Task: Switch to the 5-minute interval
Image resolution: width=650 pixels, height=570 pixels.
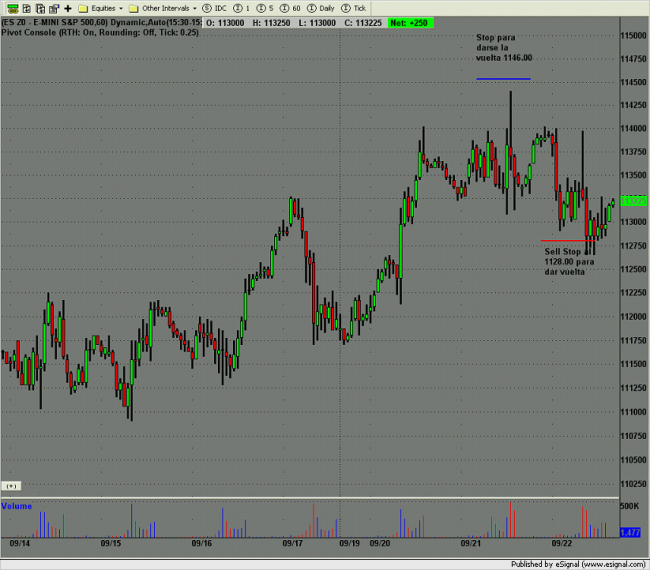Action: click(265, 8)
